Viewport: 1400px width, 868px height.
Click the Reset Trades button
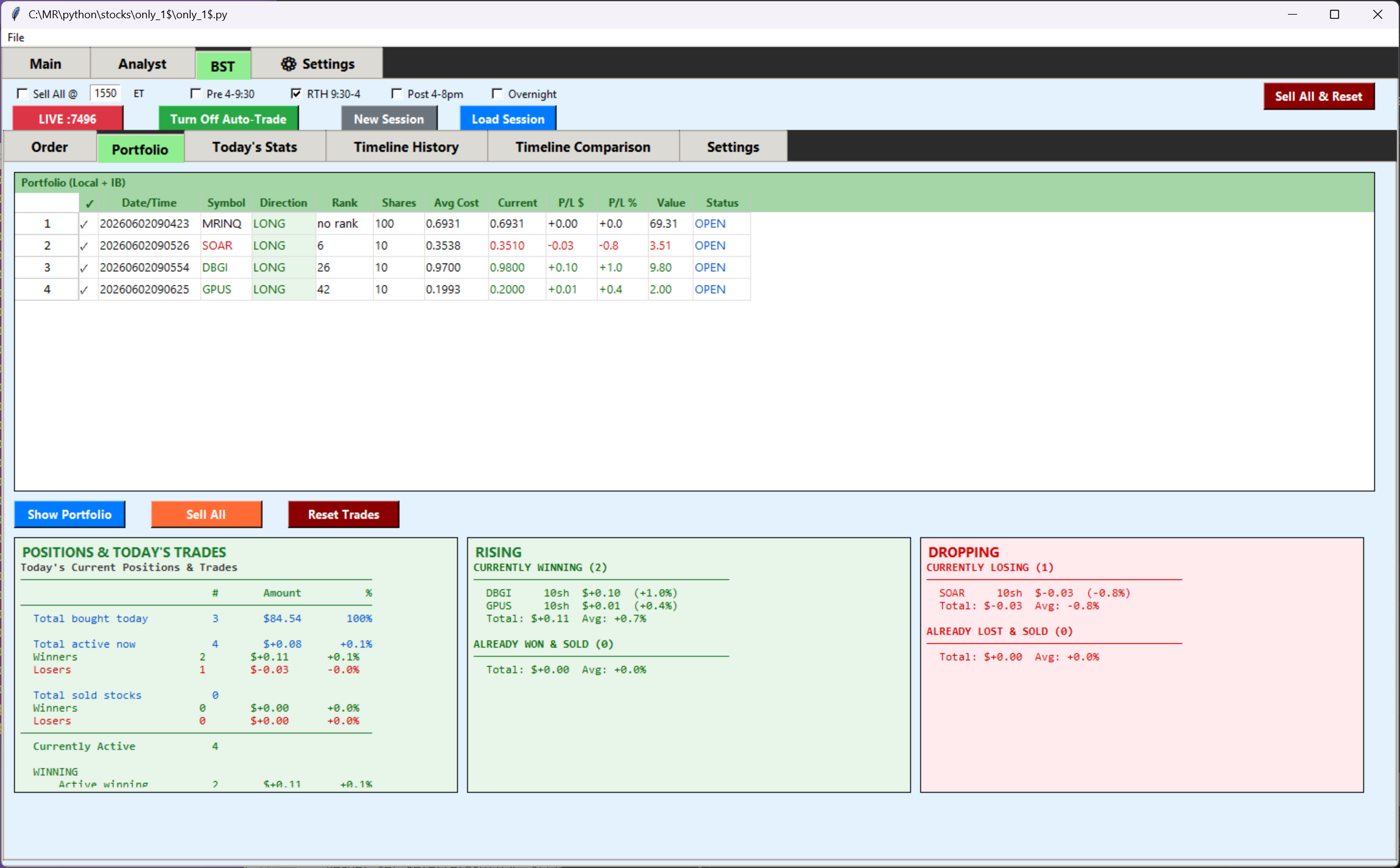tap(343, 514)
